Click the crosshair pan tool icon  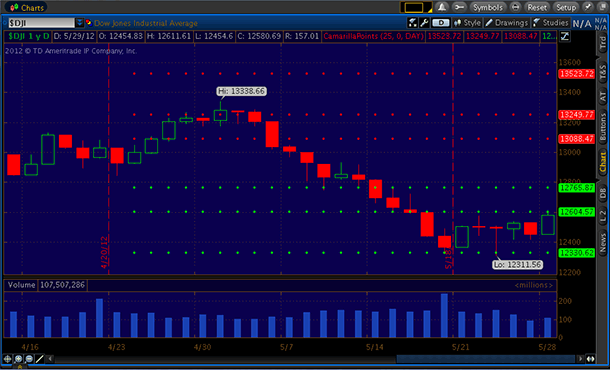pos(7,359)
